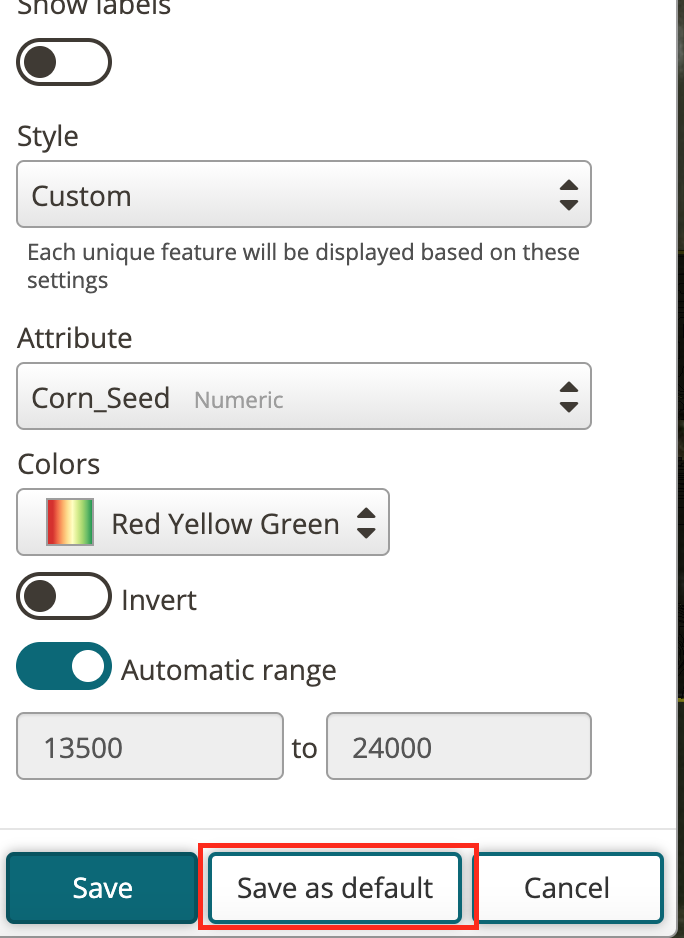Open the Style dropdown showing Custom
The width and height of the screenshot is (684, 938).
coord(304,194)
